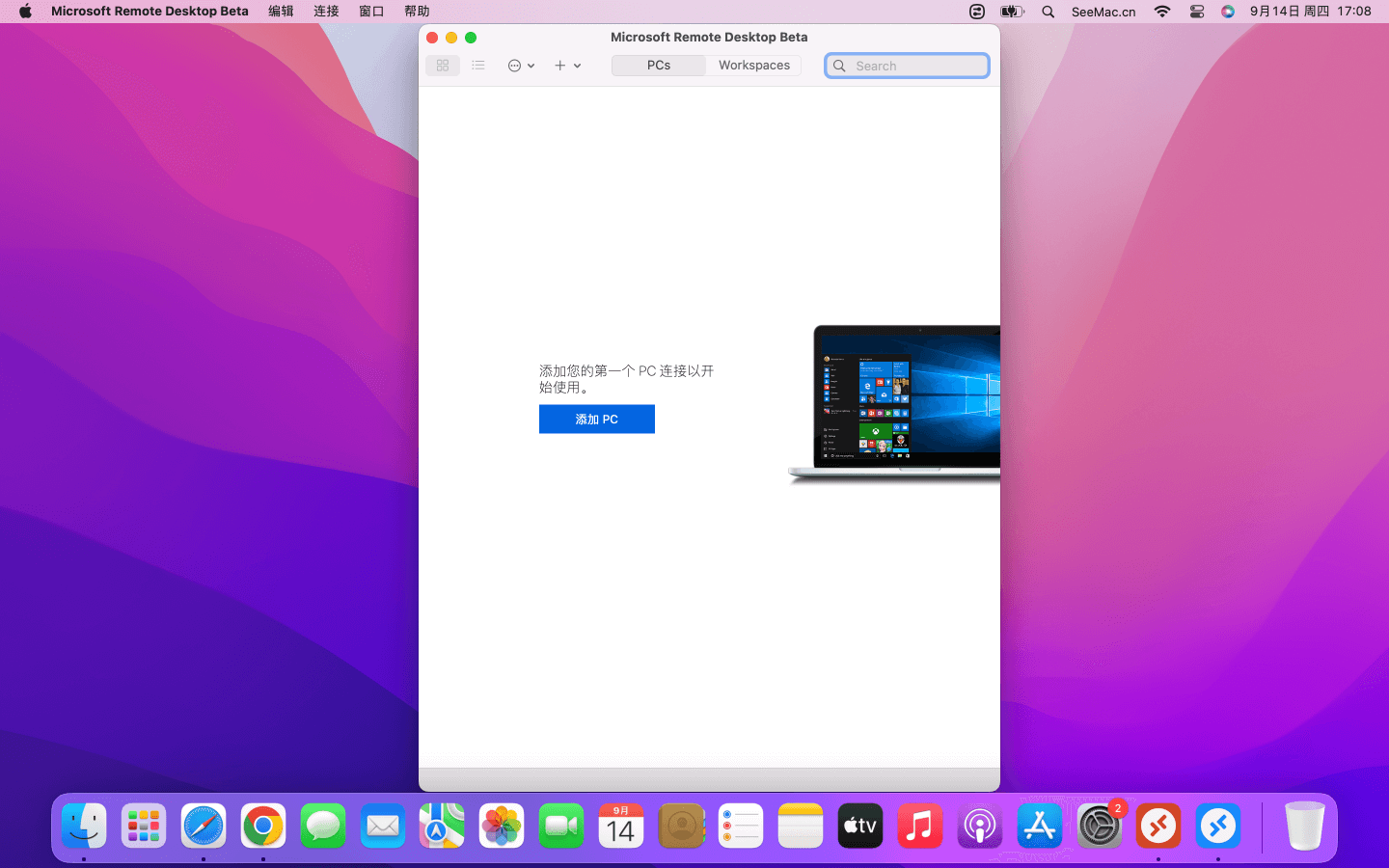The width and height of the screenshot is (1389, 868).
Task: Open Wi-Fi status menu
Action: pyautogui.click(x=1162, y=12)
